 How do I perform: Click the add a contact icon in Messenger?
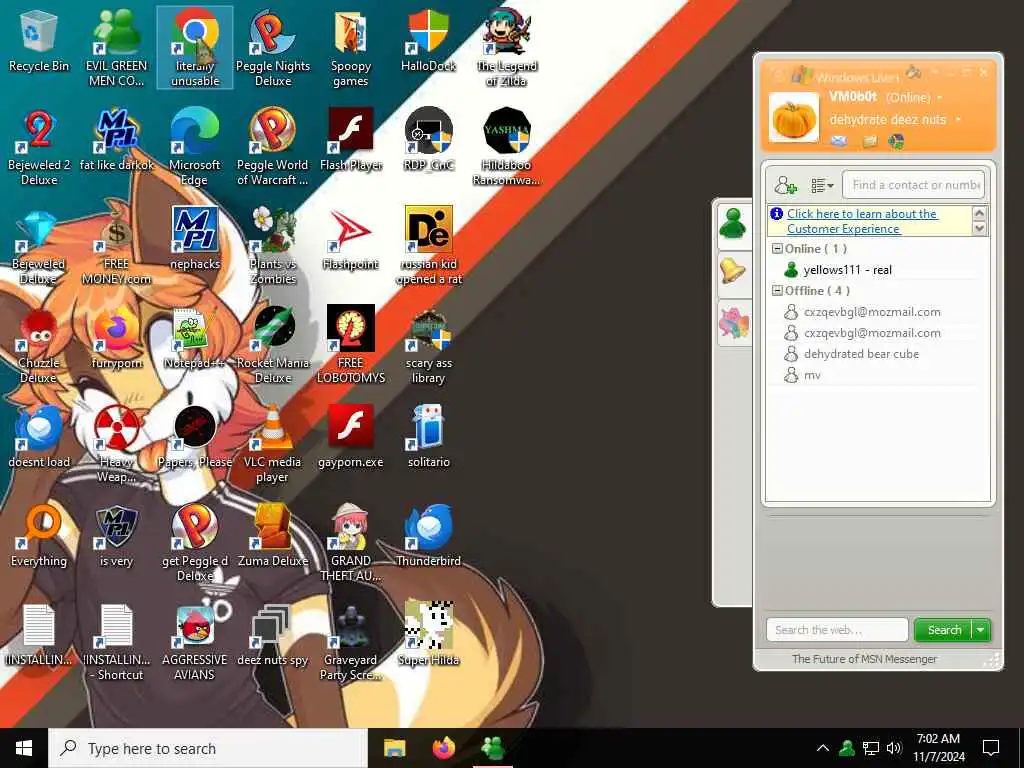(786, 185)
